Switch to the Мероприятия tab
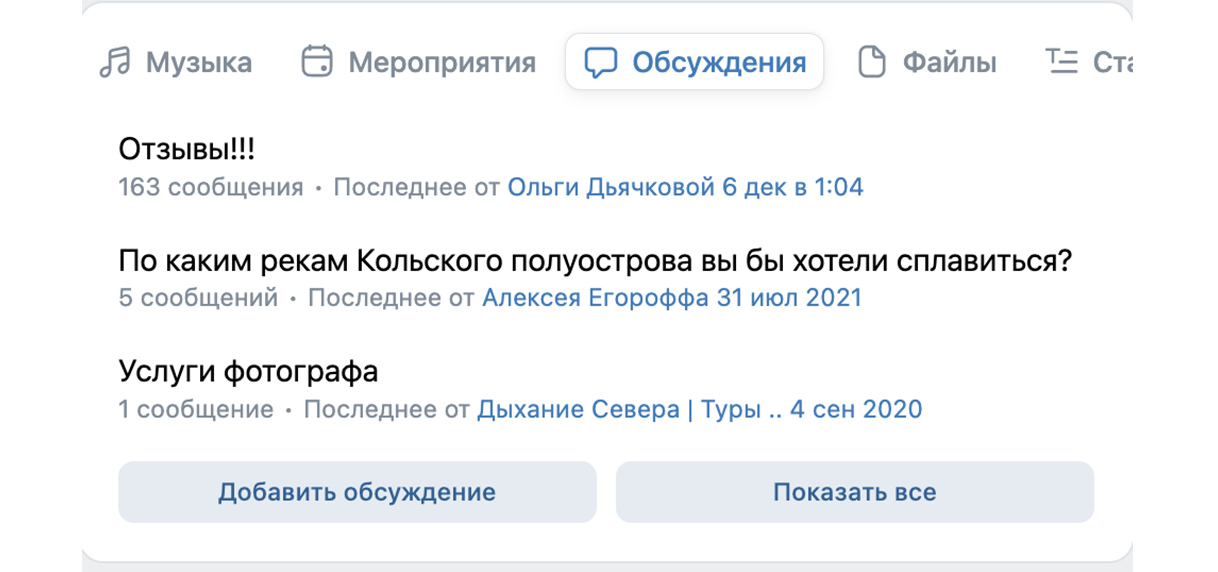1218x572 pixels. (x=420, y=62)
